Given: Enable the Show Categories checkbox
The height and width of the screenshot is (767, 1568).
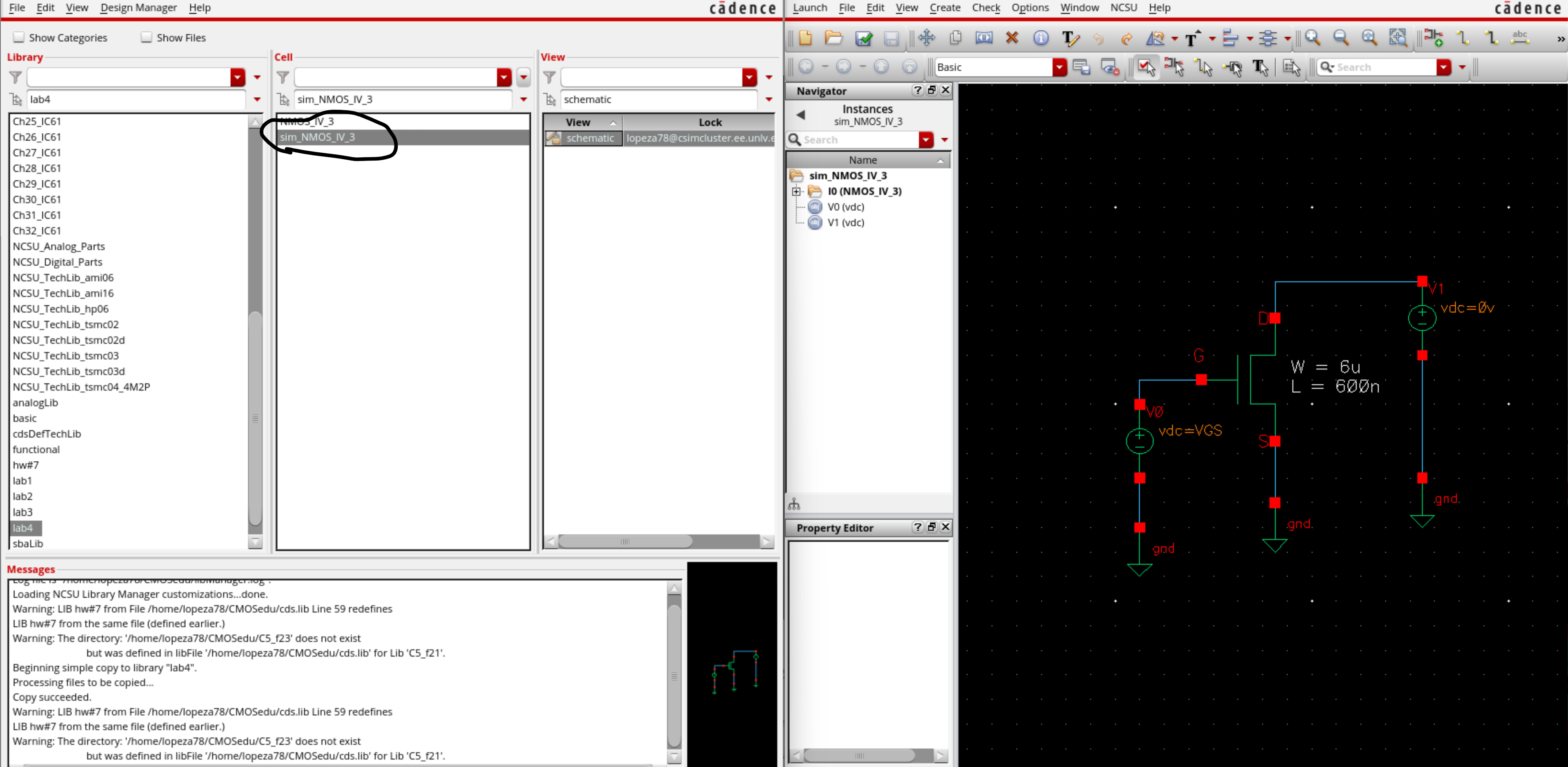Looking at the screenshot, I should coord(19,37).
